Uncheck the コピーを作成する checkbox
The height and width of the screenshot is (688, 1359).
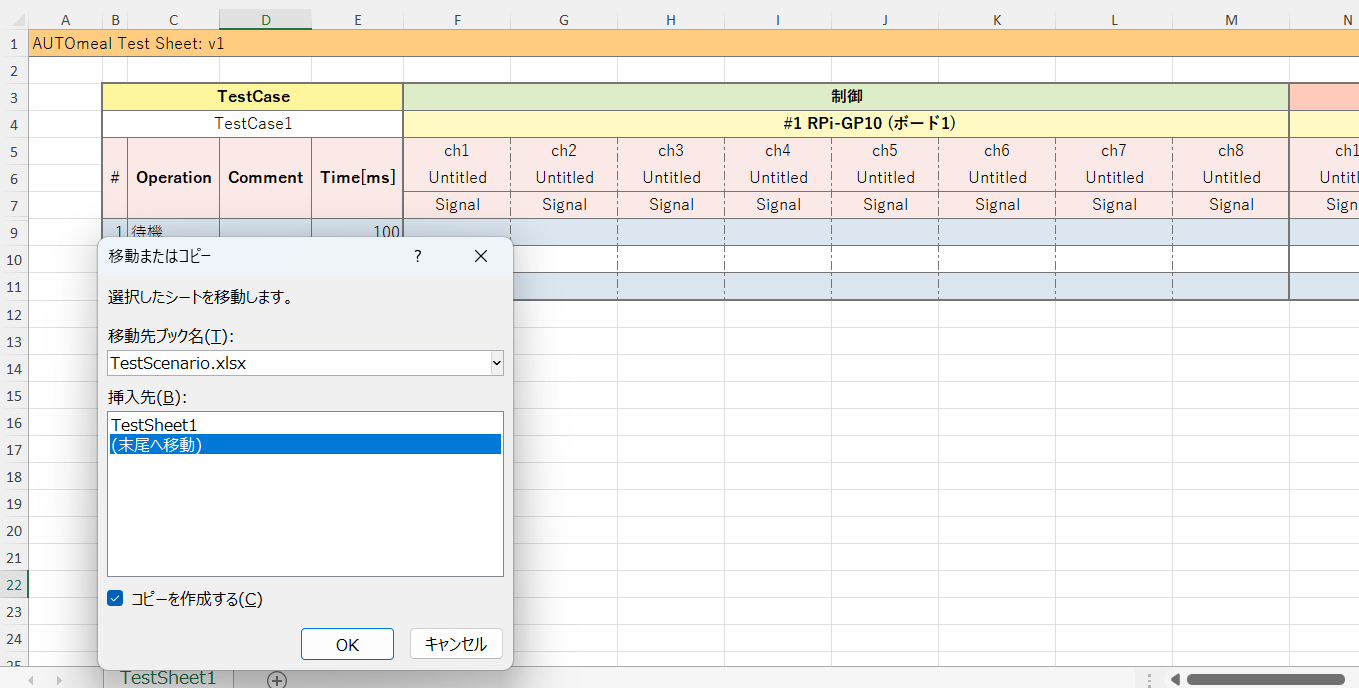coord(116,599)
